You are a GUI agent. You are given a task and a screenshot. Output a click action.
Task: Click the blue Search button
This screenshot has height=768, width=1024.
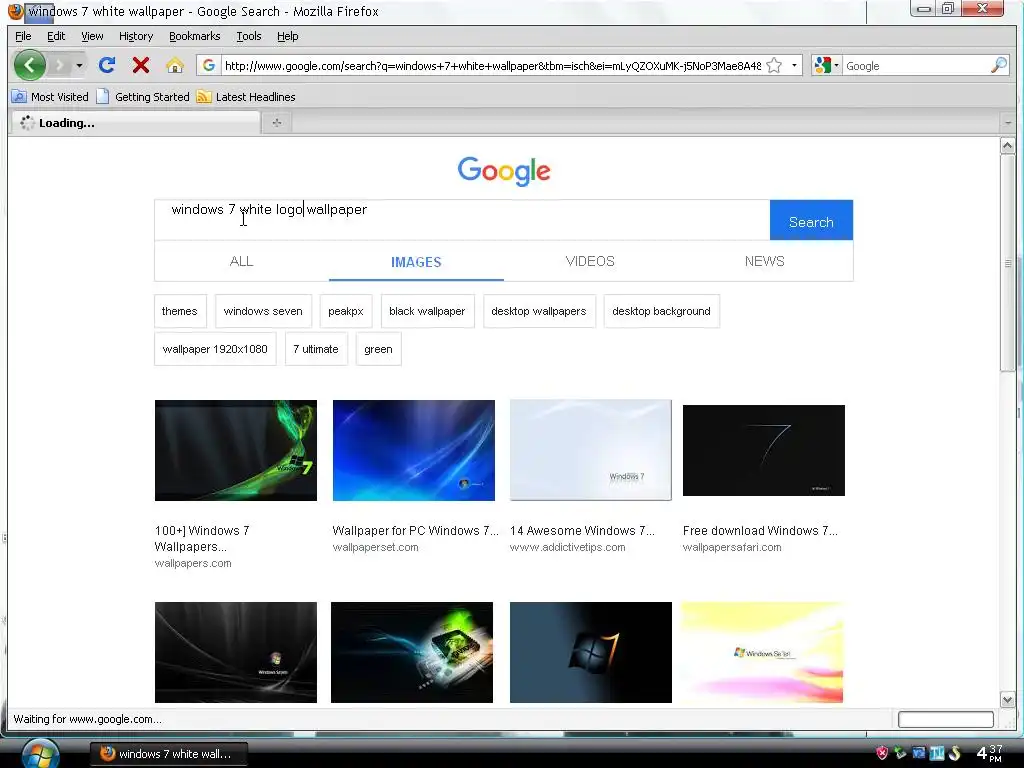(811, 220)
